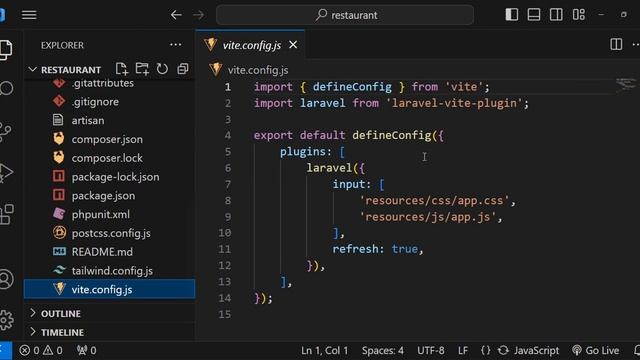
Task: Open the Explorer view in activity bar
Action: tap(6, 50)
